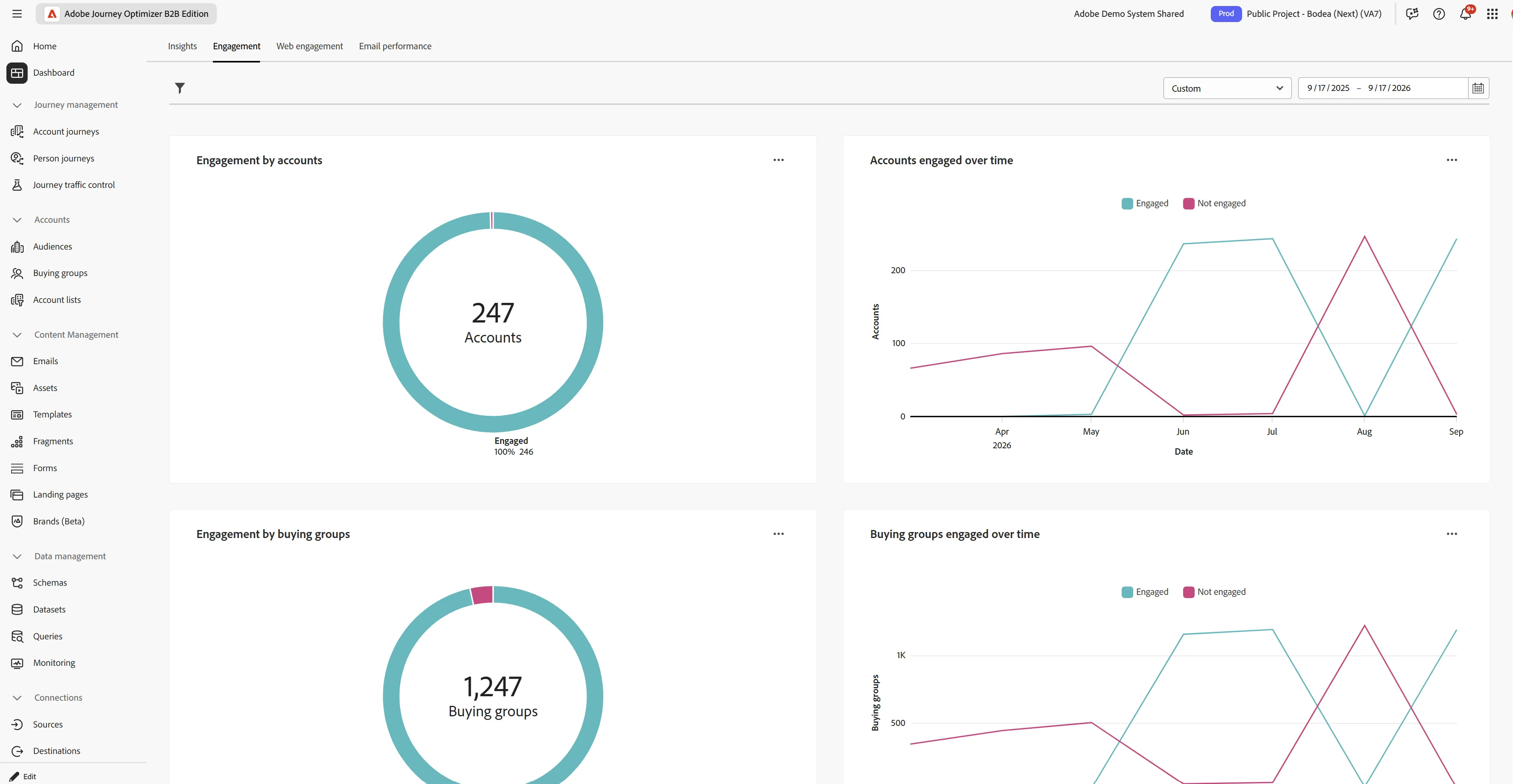The image size is (1513, 784).
Task: Collapse the Journey management section
Action: (17, 105)
